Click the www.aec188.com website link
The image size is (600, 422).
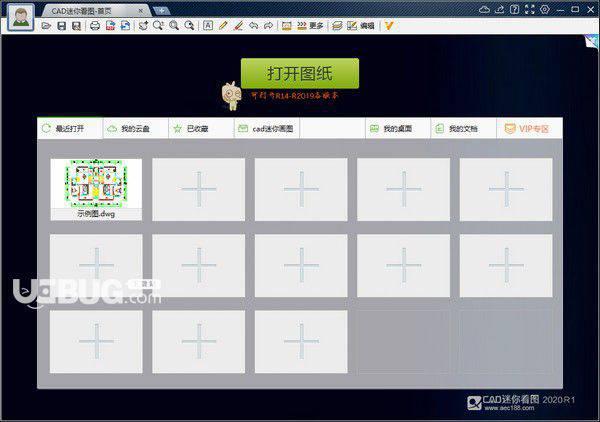509,408
